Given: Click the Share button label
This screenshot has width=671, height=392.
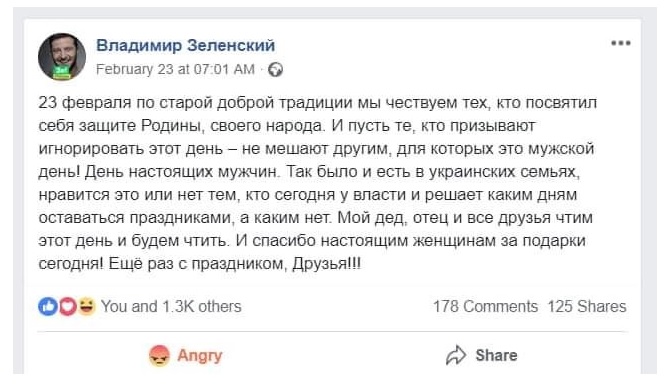Looking at the screenshot, I should point(496,355).
